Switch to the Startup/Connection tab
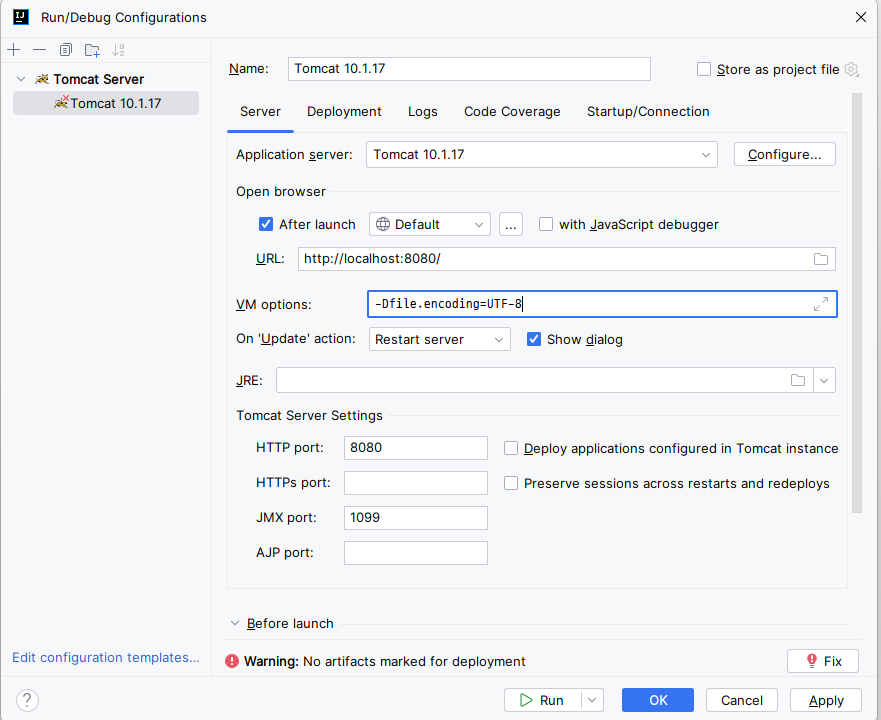Image resolution: width=881 pixels, height=720 pixels. click(648, 111)
